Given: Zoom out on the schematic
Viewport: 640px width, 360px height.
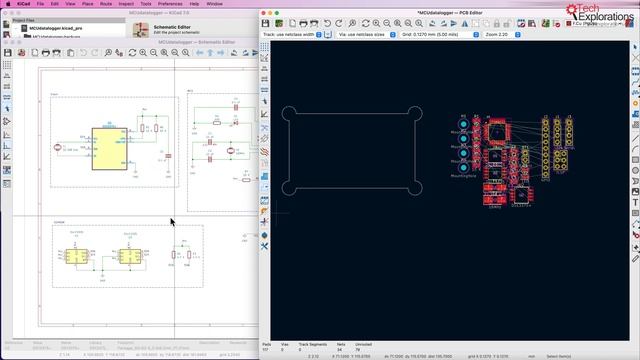Looking at the screenshot, I should pyautogui.click(x=153, y=53).
